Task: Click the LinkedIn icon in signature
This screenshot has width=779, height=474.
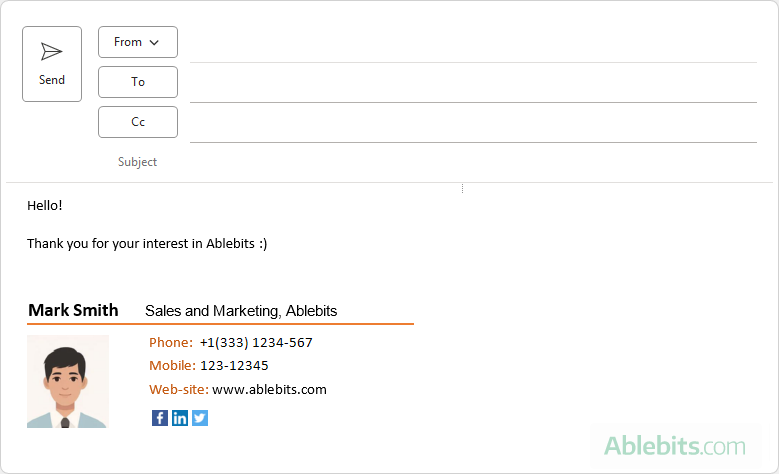Action: pos(180,418)
